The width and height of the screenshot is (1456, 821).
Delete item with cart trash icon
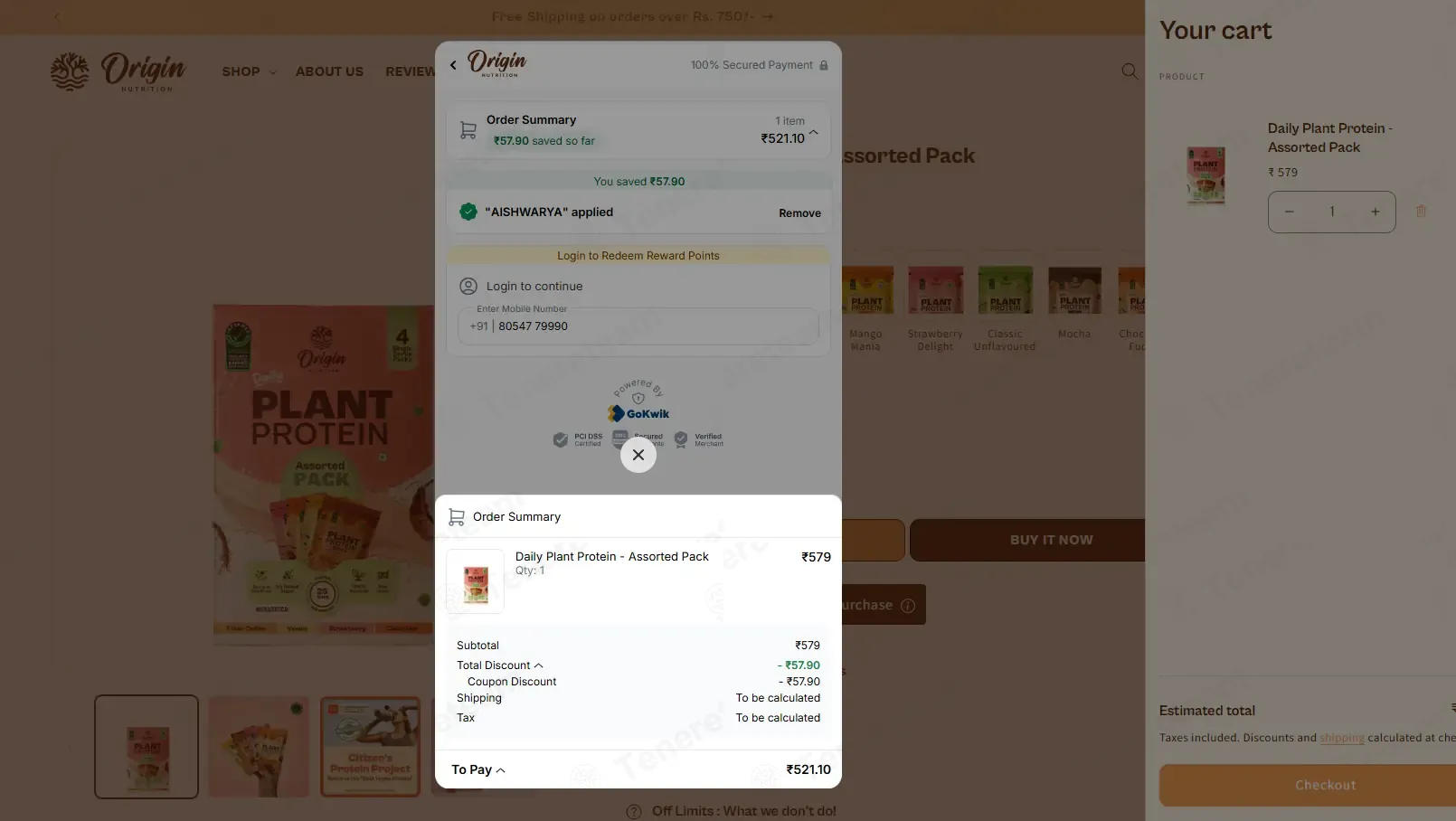pos(1421,212)
